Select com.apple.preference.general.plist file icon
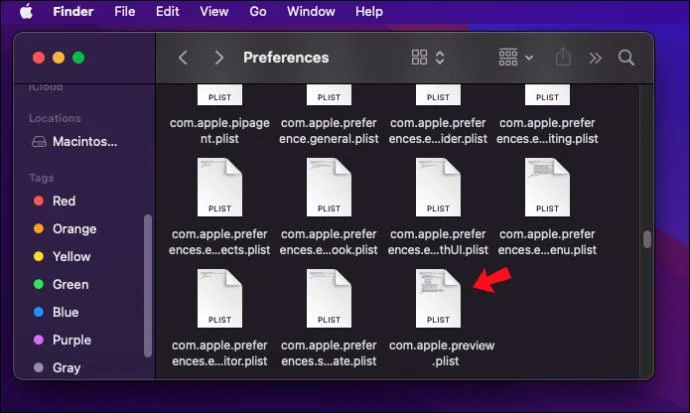 tap(329, 95)
